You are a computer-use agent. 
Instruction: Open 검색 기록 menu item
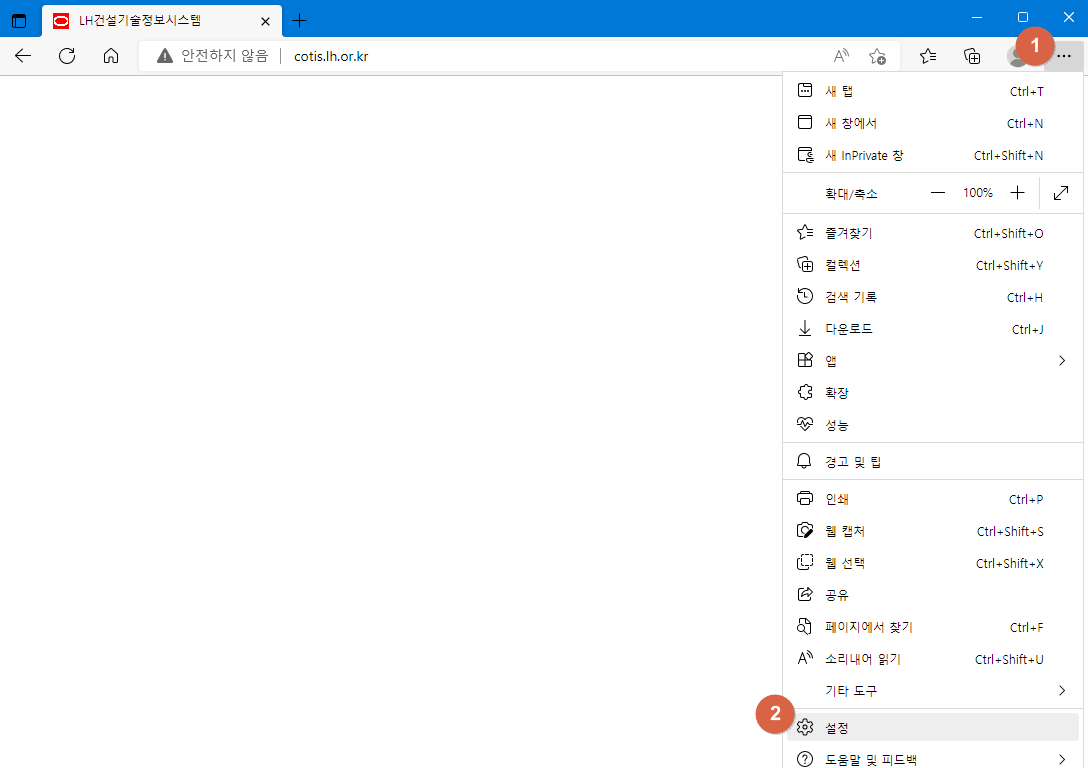pos(933,297)
